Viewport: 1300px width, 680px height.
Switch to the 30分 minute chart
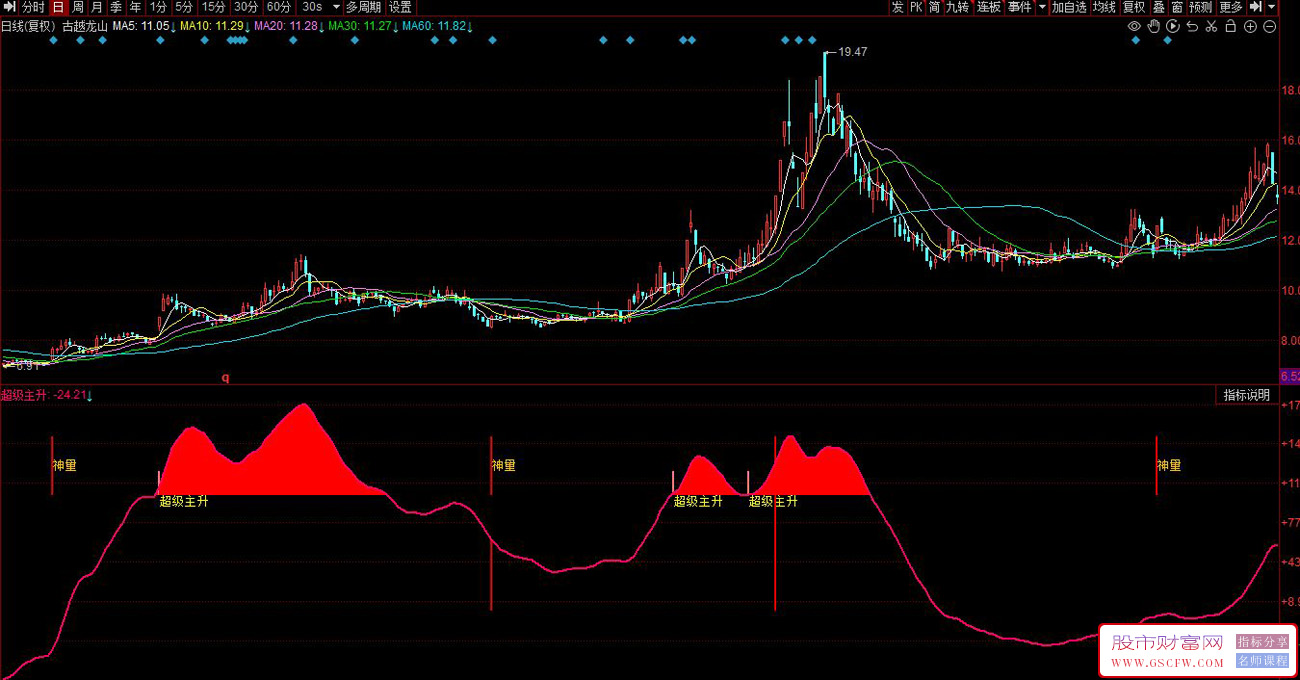click(x=246, y=7)
